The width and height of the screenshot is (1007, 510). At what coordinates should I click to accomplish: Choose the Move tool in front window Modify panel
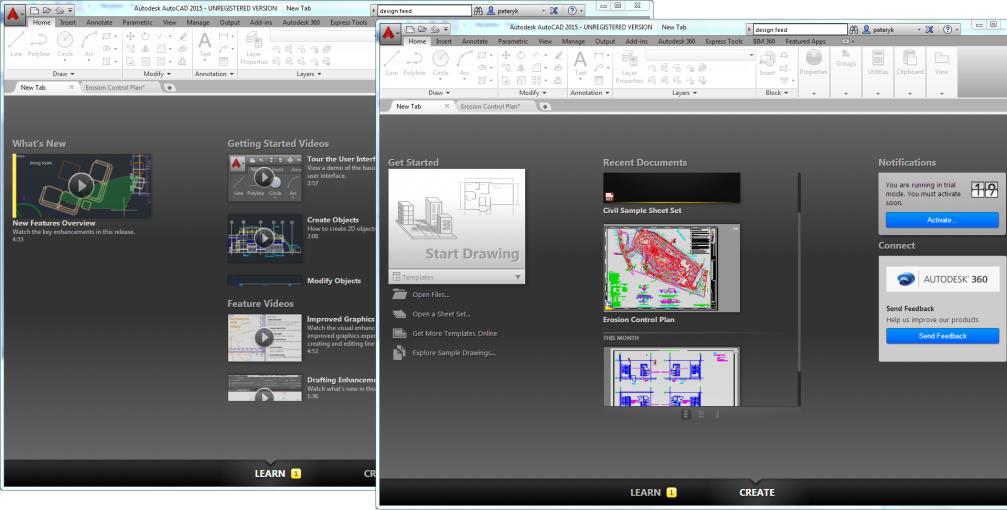click(505, 56)
